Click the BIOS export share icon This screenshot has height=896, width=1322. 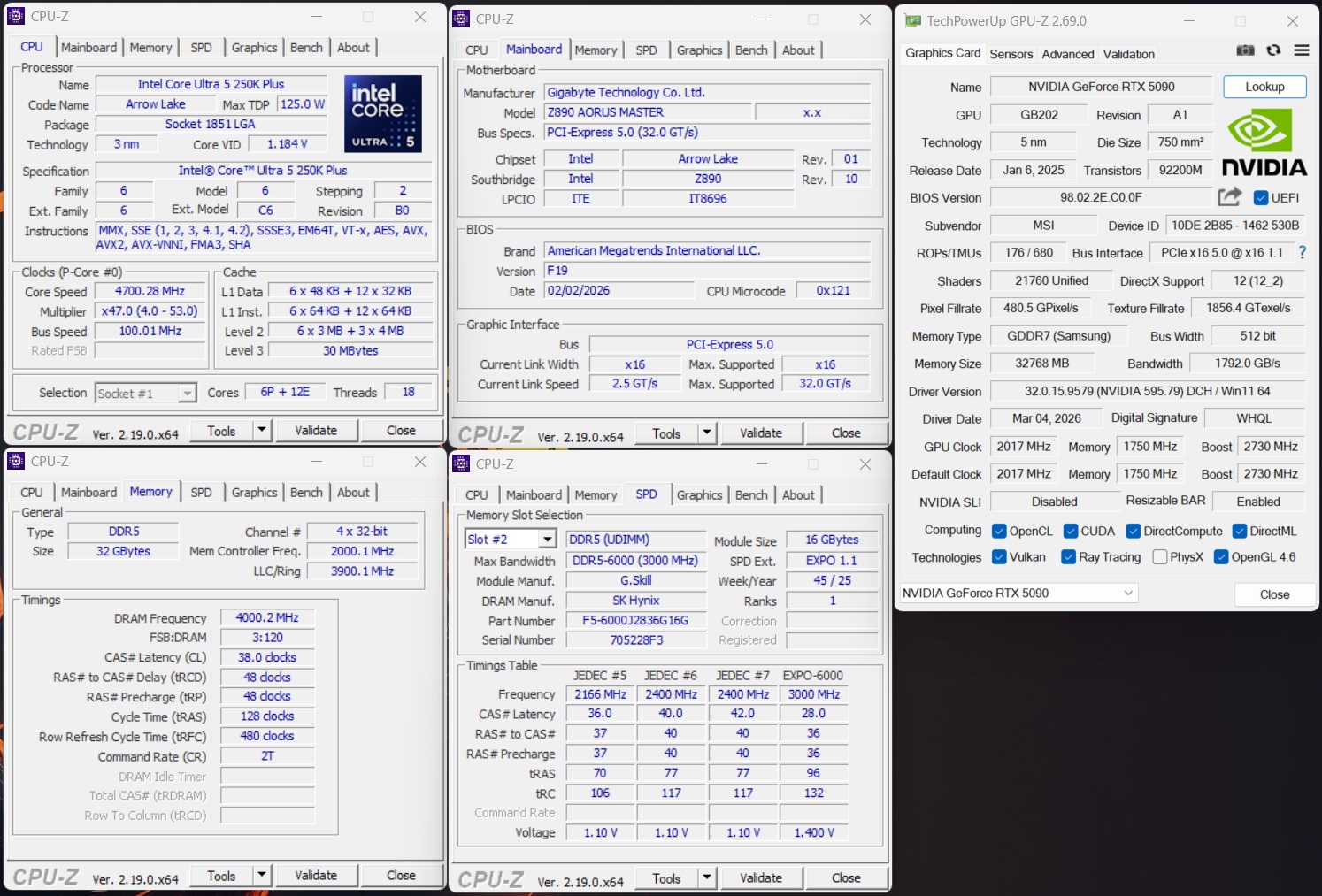click(1229, 197)
